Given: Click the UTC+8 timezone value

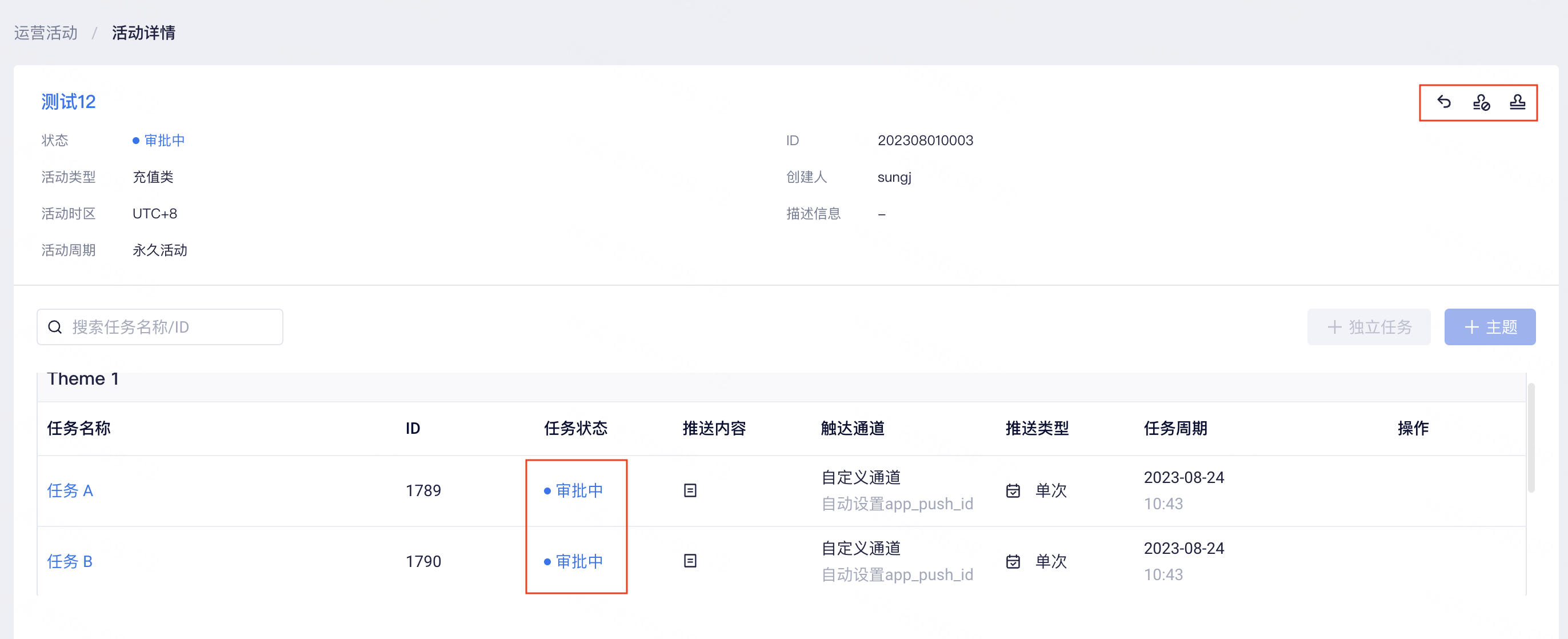Looking at the screenshot, I should [x=155, y=214].
